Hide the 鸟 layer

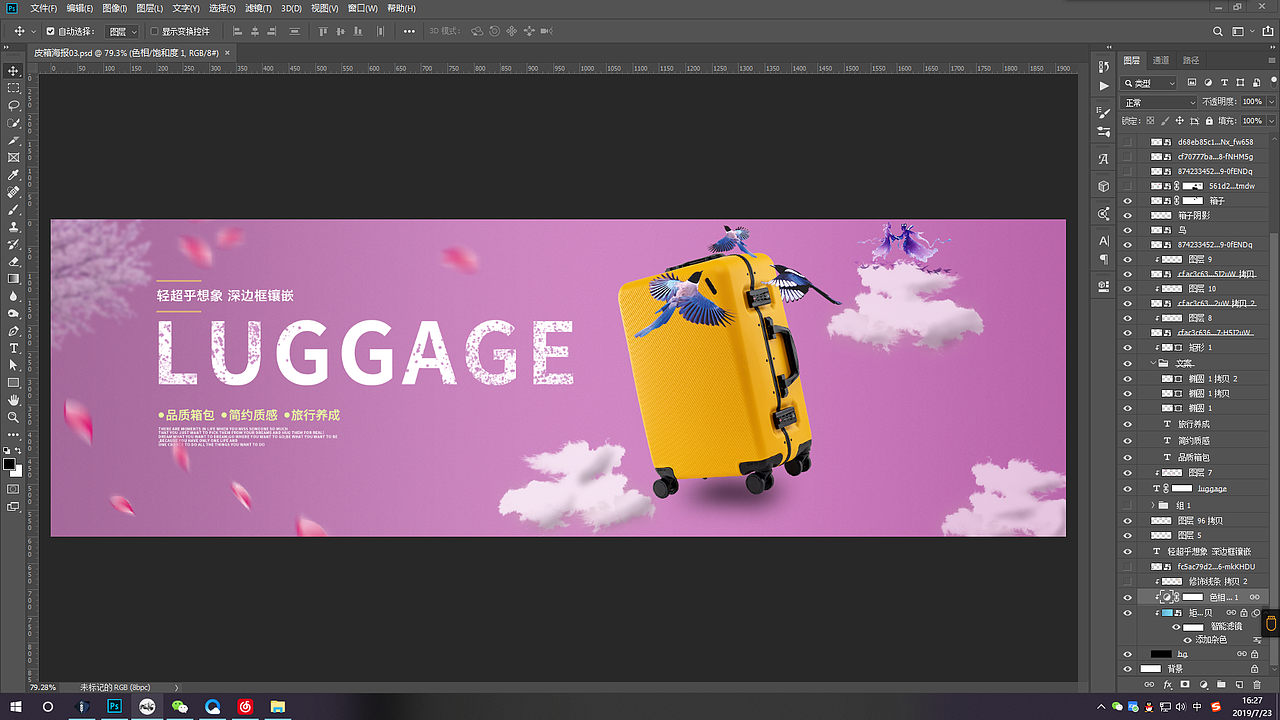pos(1128,230)
